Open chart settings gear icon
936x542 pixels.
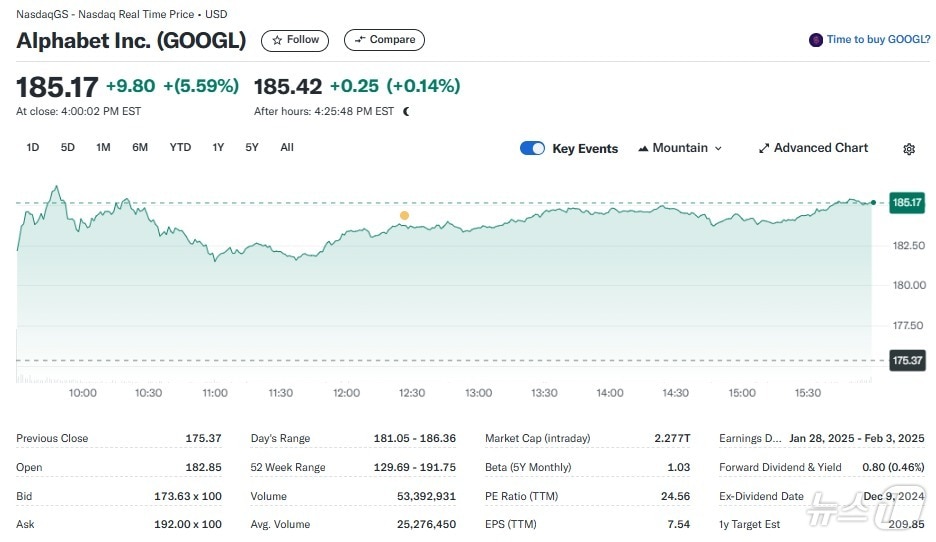tap(909, 149)
